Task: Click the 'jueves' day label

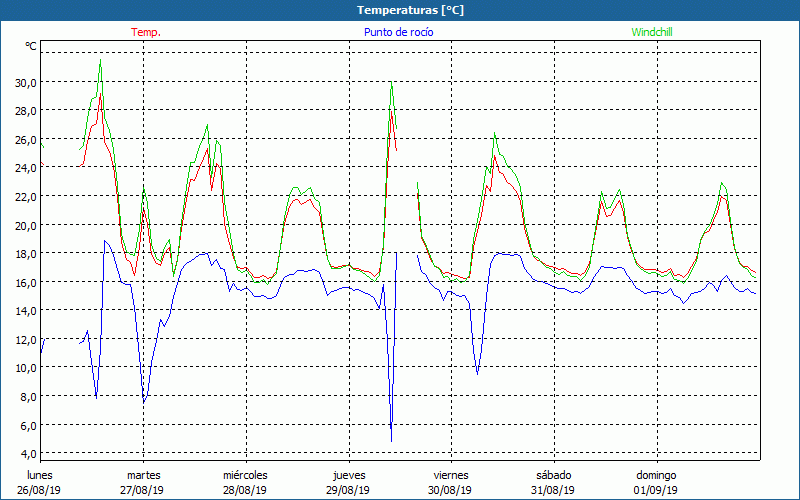Action: pyautogui.click(x=349, y=475)
